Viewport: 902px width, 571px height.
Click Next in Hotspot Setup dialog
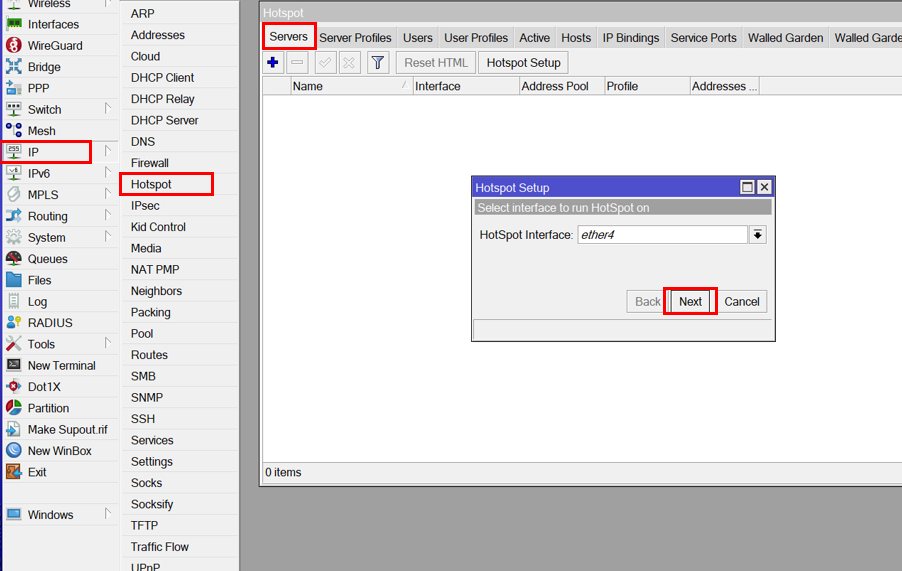[690, 301]
